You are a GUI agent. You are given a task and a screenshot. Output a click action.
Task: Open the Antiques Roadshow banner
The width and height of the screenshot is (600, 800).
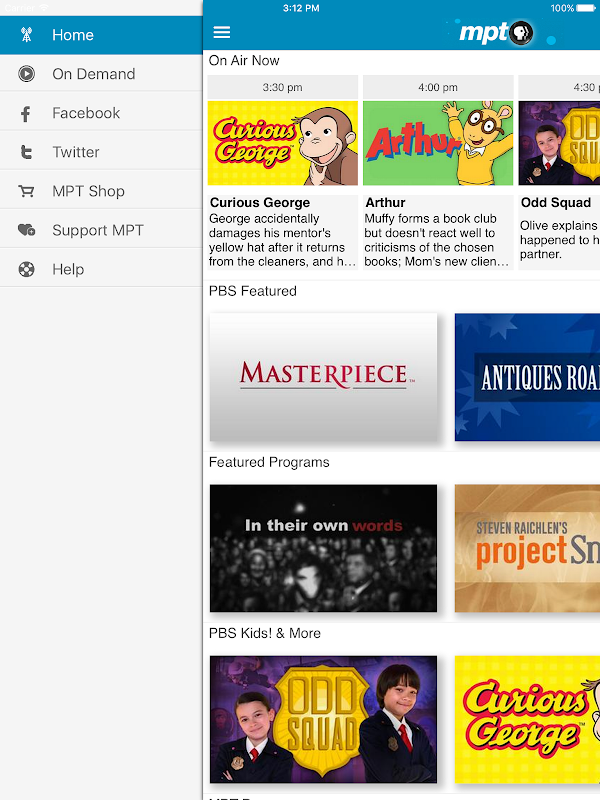pos(527,377)
